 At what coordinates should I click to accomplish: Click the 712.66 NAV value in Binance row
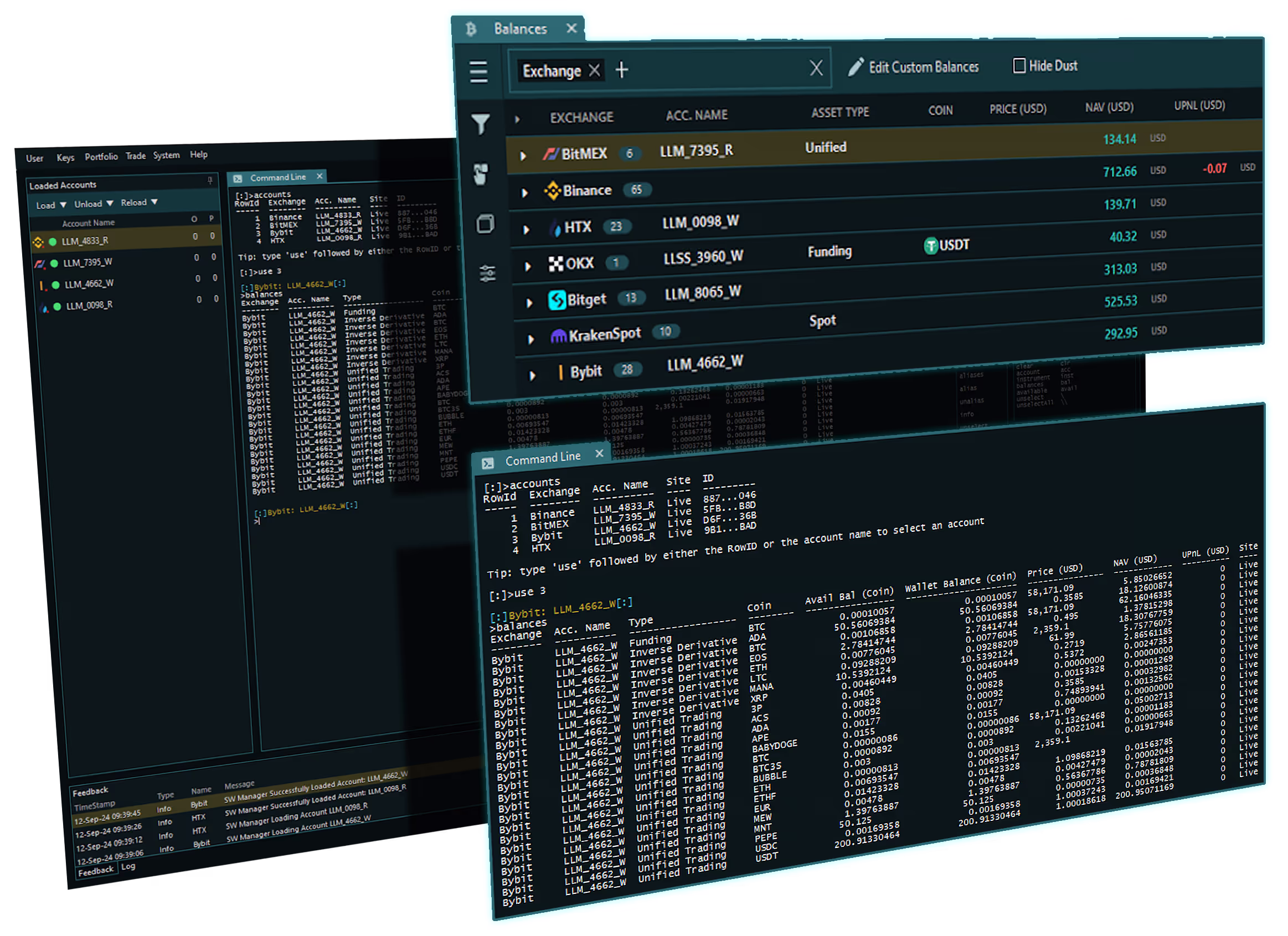(x=1119, y=172)
